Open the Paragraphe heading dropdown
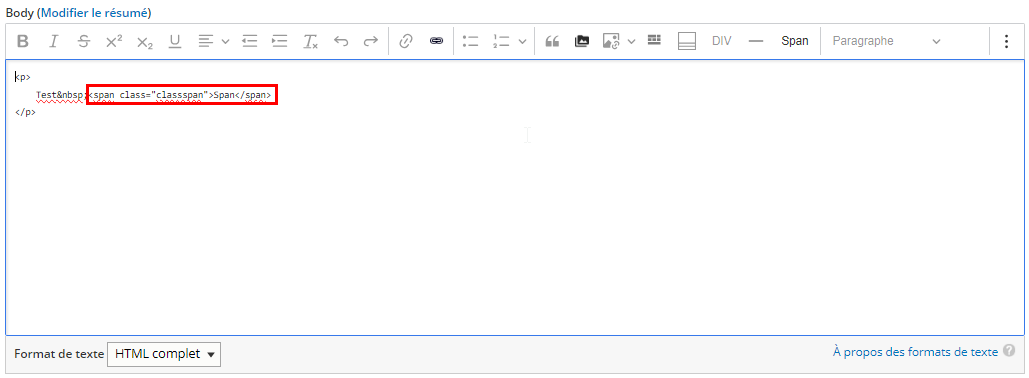The width and height of the screenshot is (1029, 378). point(886,41)
